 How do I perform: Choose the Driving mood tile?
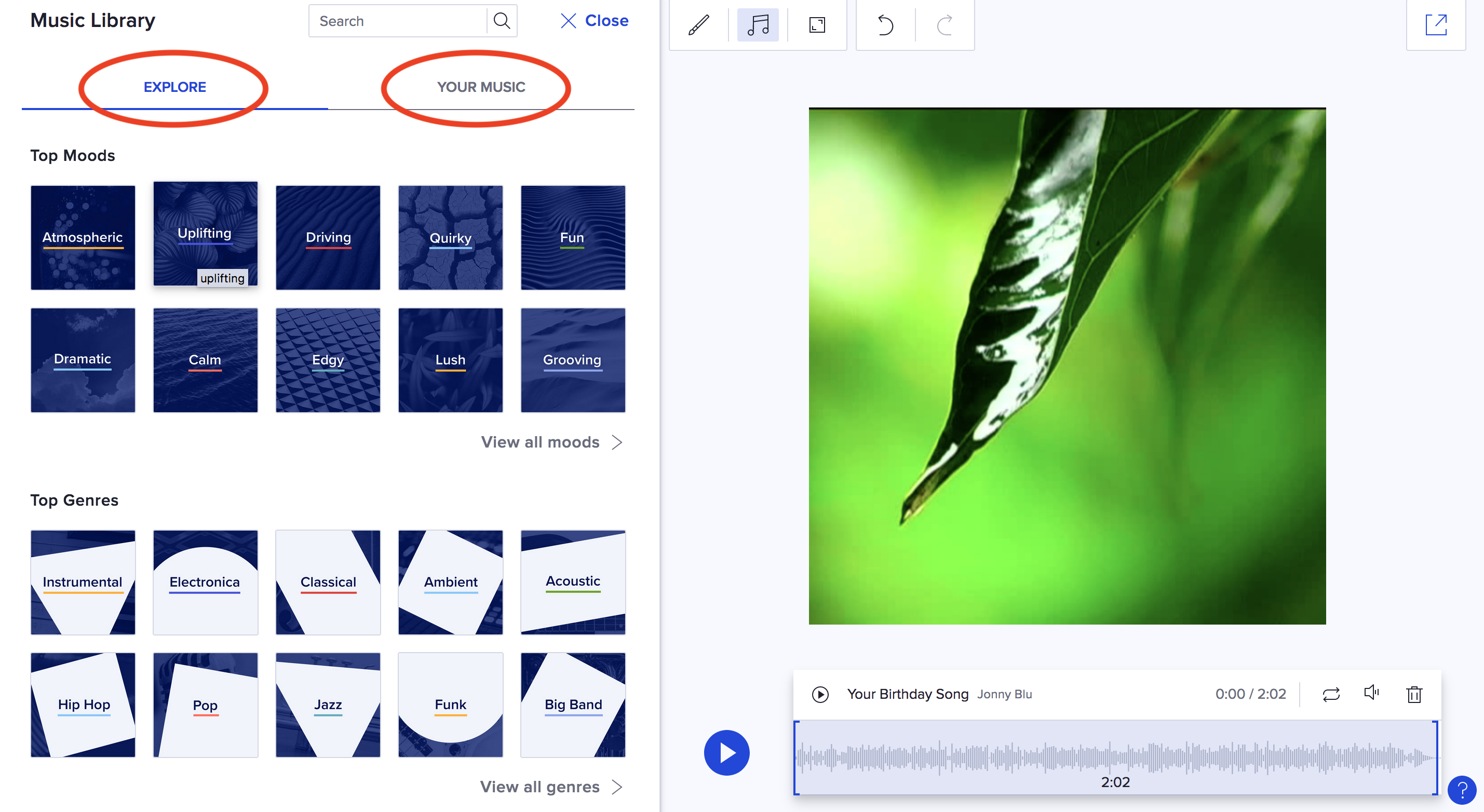tap(328, 237)
